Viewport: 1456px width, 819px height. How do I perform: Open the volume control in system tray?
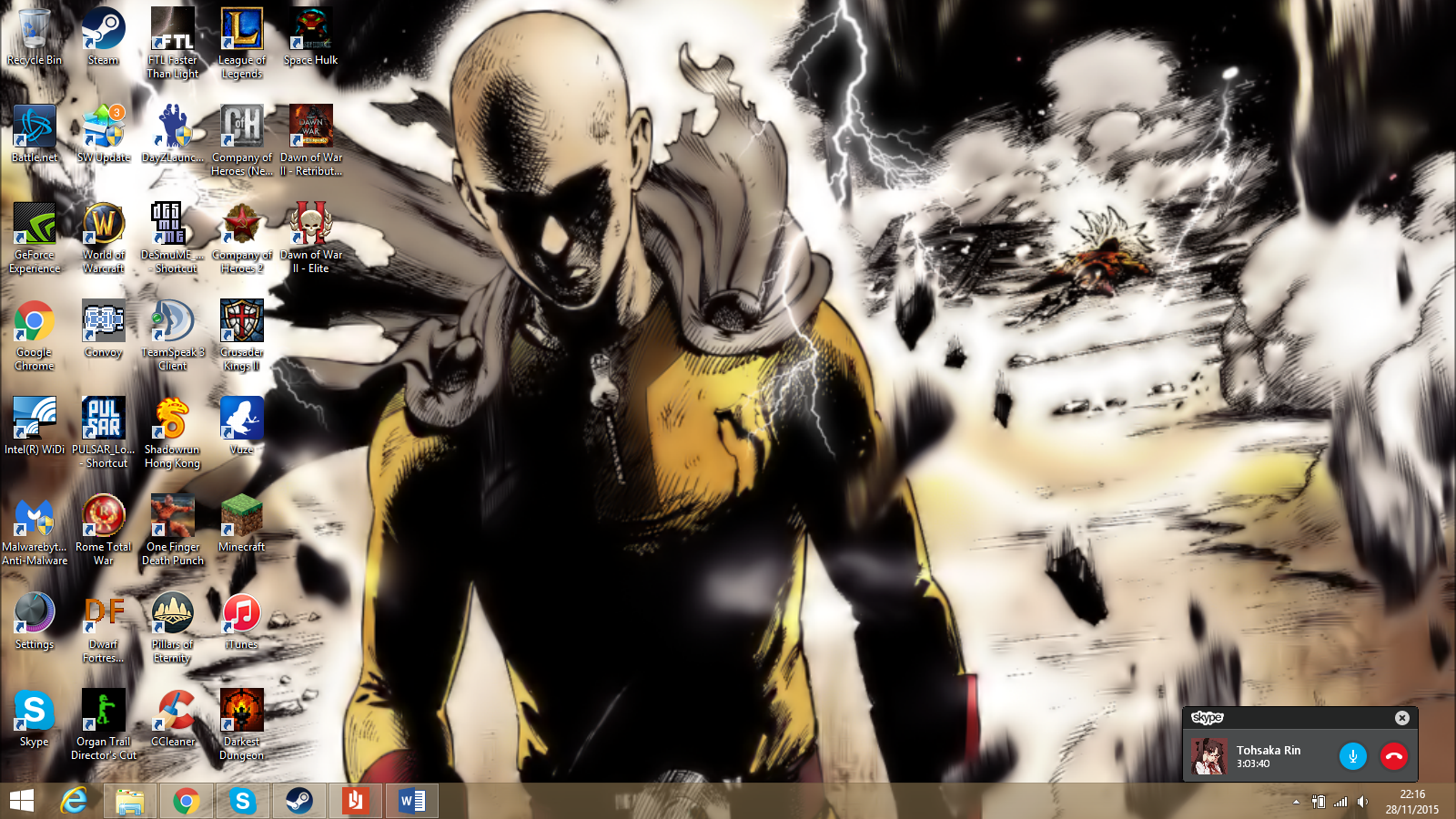(x=1362, y=802)
